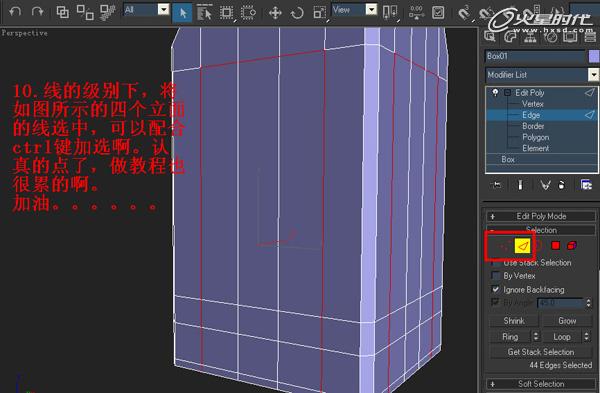Screen dimensions: 600x393
Task: Toggle the 3D Snaps magnet icon
Action: [x=464, y=13]
